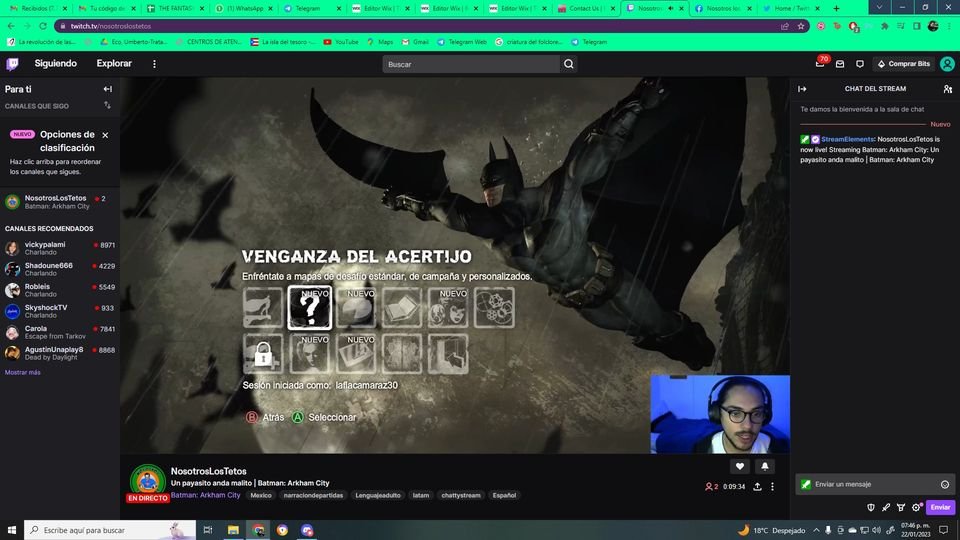Open the Batman: Arkham City category link
The height and width of the screenshot is (540, 960).
click(x=206, y=495)
